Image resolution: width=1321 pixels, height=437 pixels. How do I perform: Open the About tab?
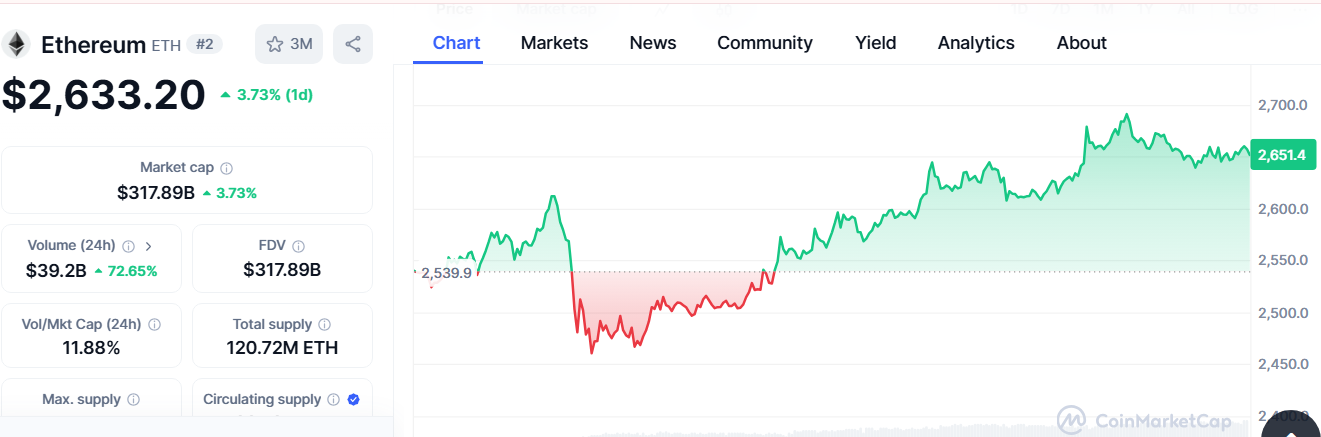[1082, 43]
